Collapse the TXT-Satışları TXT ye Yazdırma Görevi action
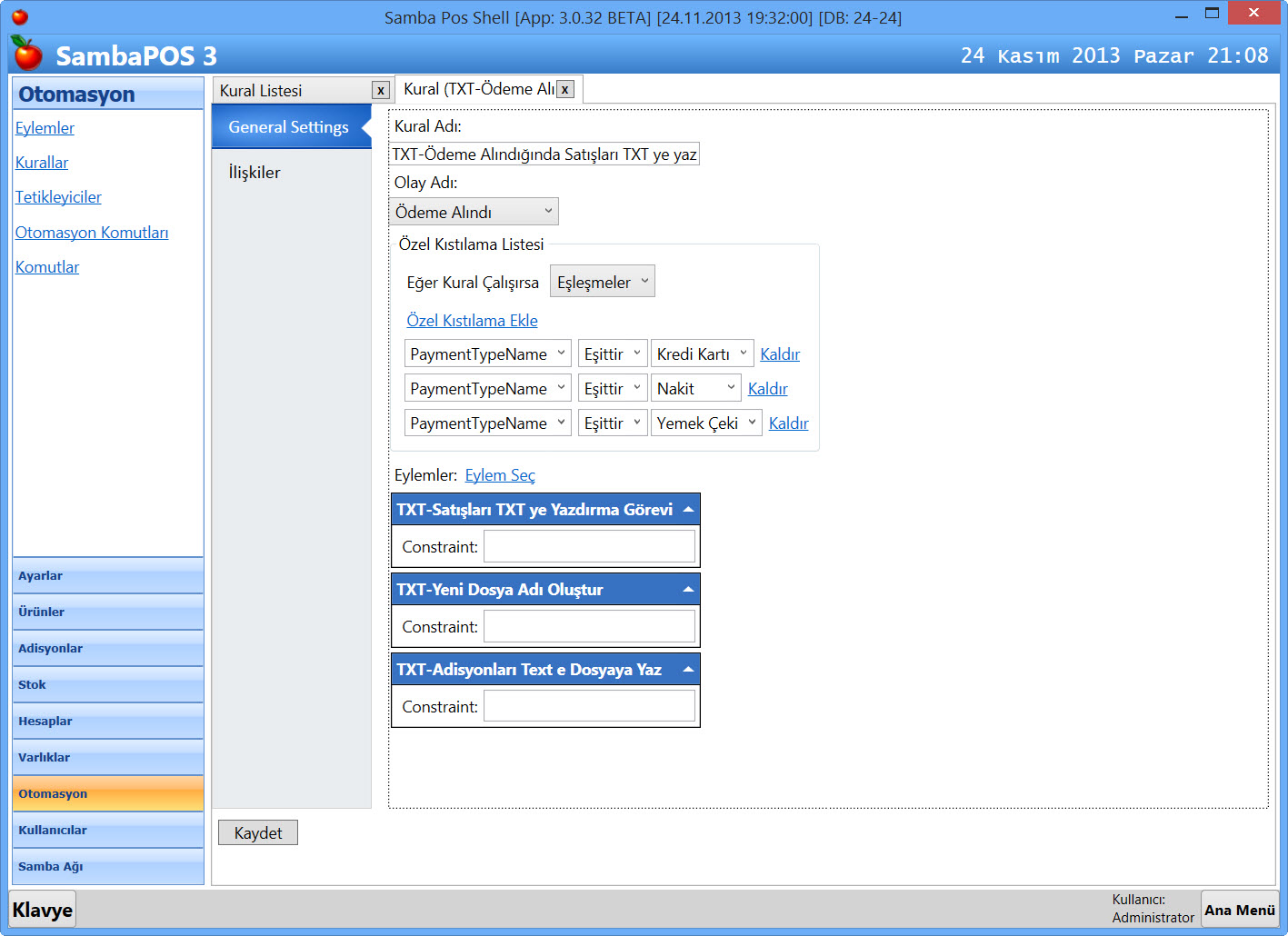Viewport: 1288px width, 936px height. (688, 510)
